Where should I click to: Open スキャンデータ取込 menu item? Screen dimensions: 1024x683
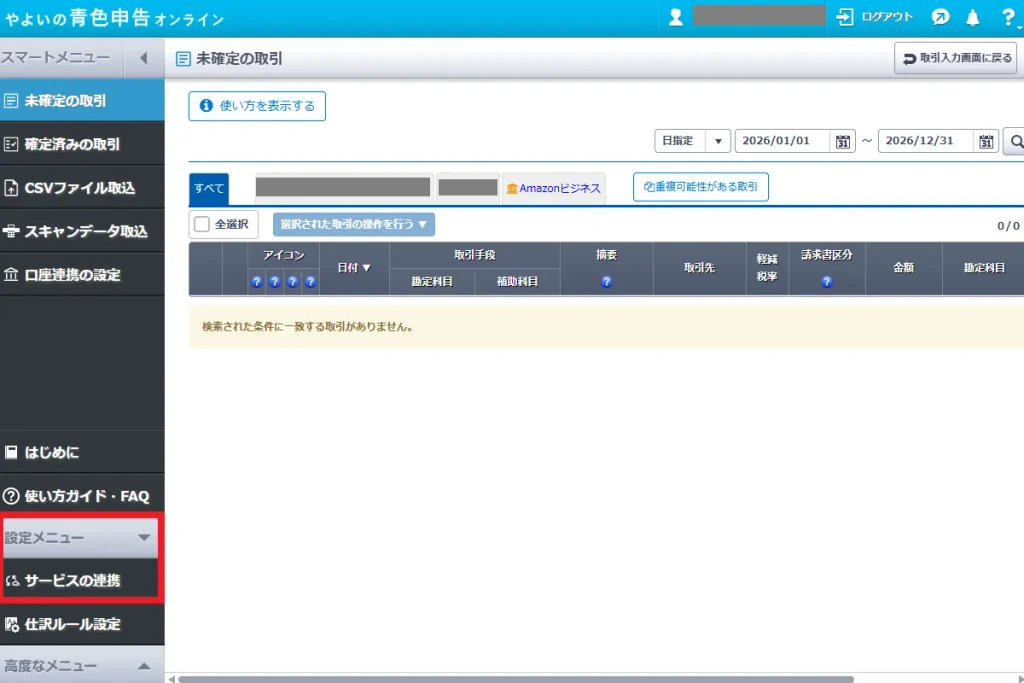pyautogui.click(x=82, y=231)
